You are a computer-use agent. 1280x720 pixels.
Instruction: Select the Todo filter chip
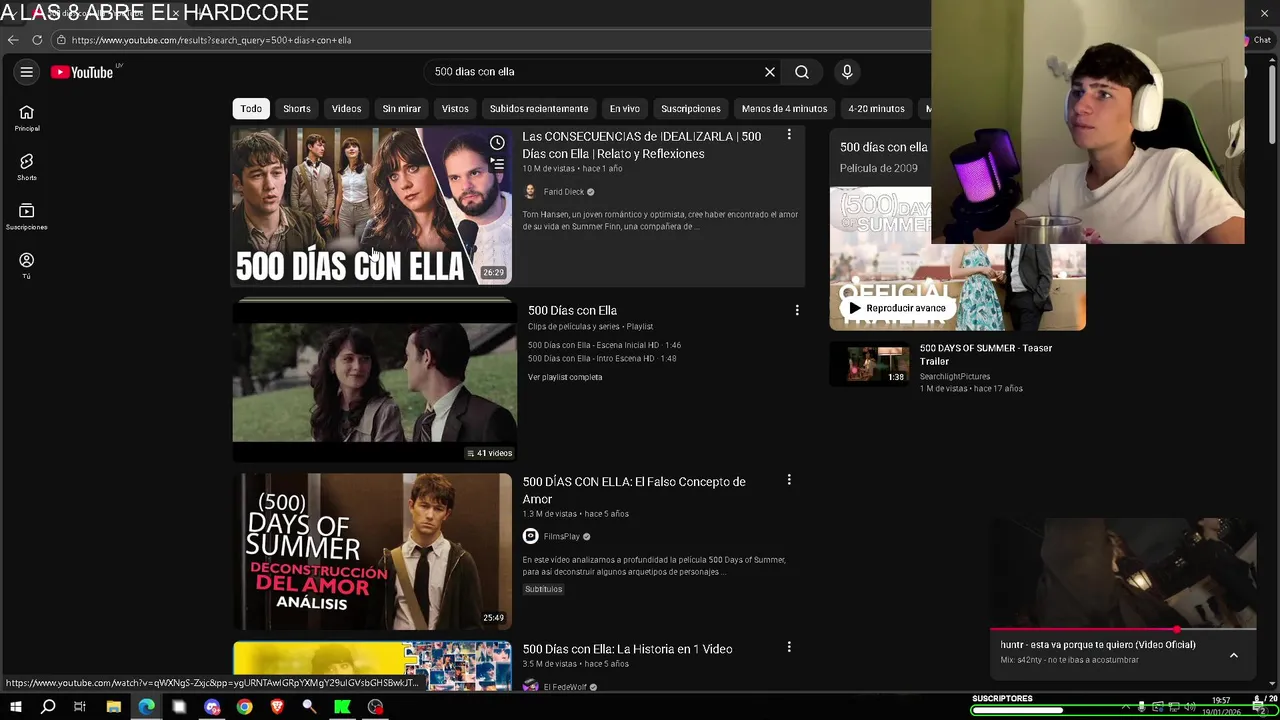coord(251,108)
